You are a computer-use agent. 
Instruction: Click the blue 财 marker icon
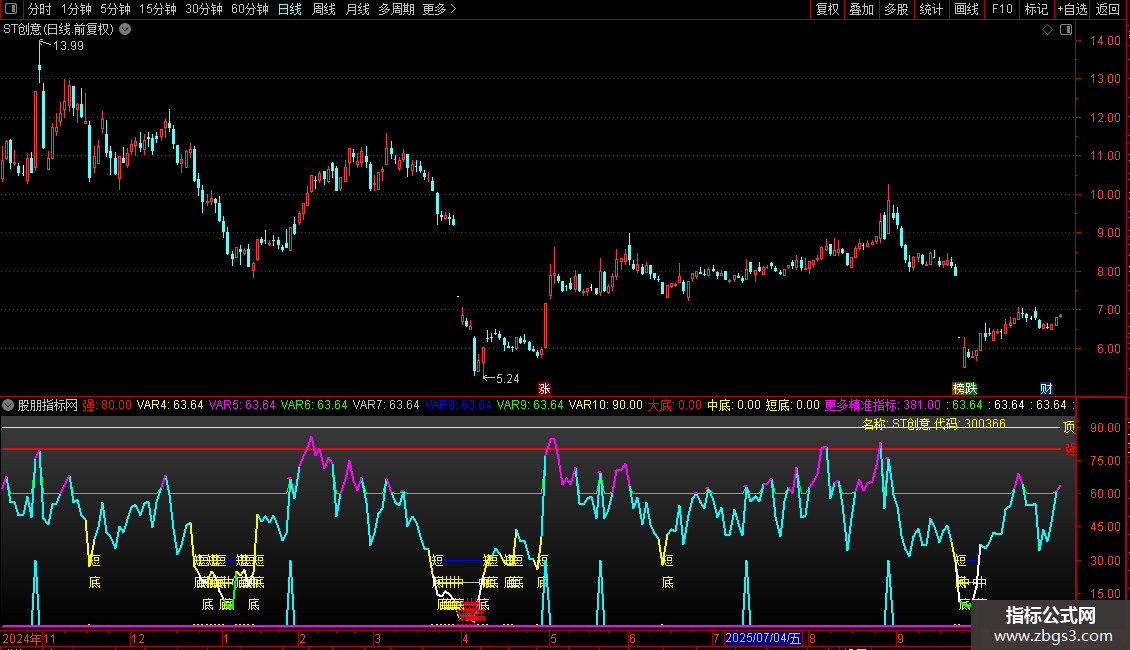pos(1046,388)
